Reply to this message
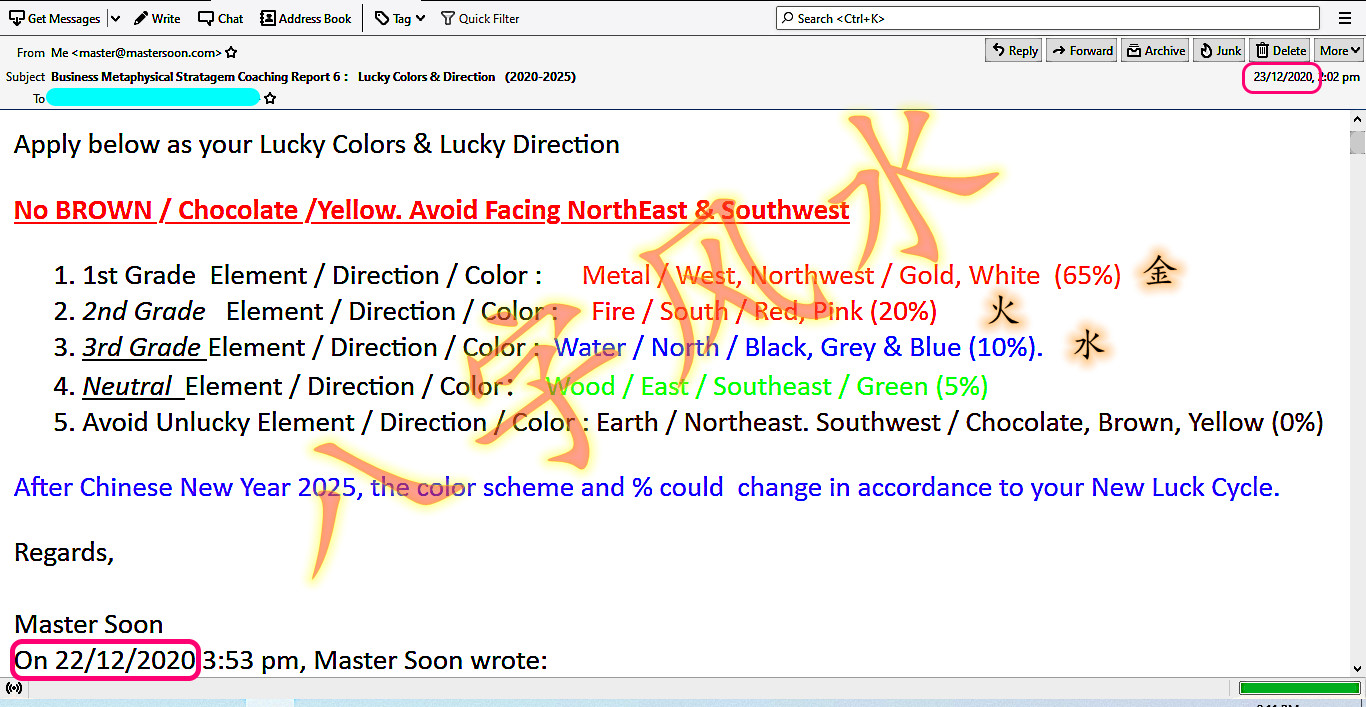The height and width of the screenshot is (707, 1366). tap(1013, 50)
